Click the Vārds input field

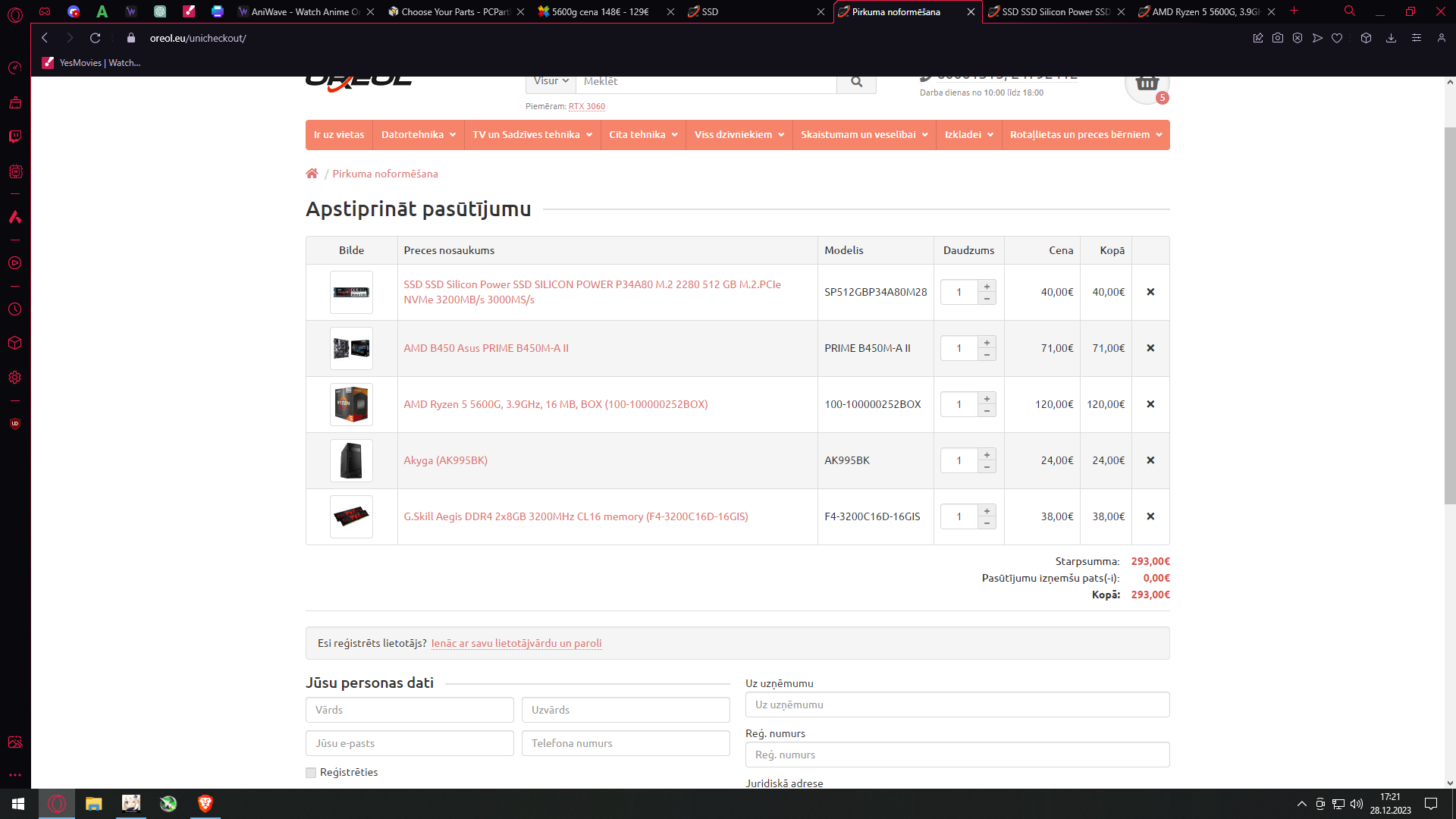(x=409, y=710)
